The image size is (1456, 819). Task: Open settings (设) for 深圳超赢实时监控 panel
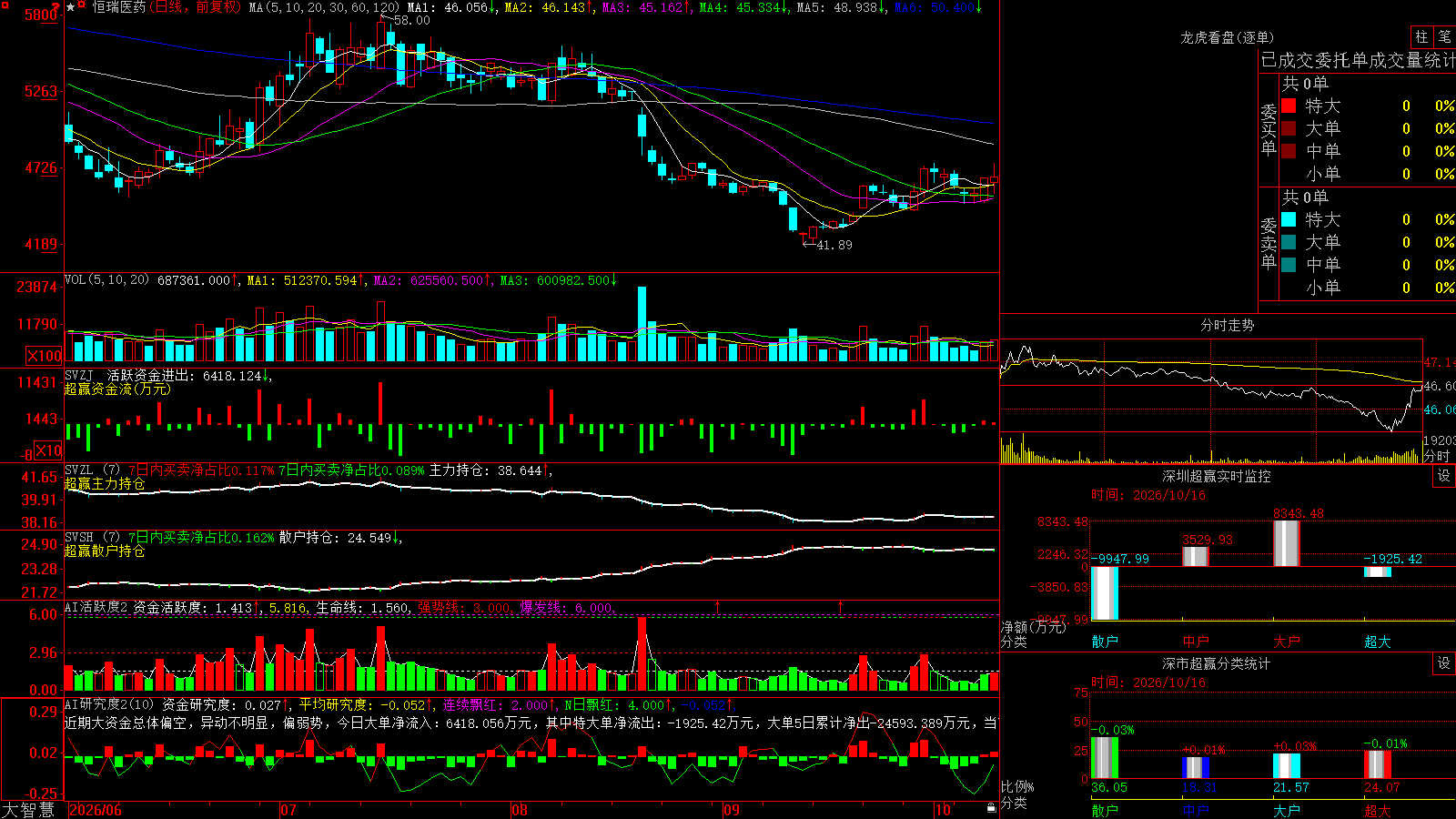click(1444, 476)
